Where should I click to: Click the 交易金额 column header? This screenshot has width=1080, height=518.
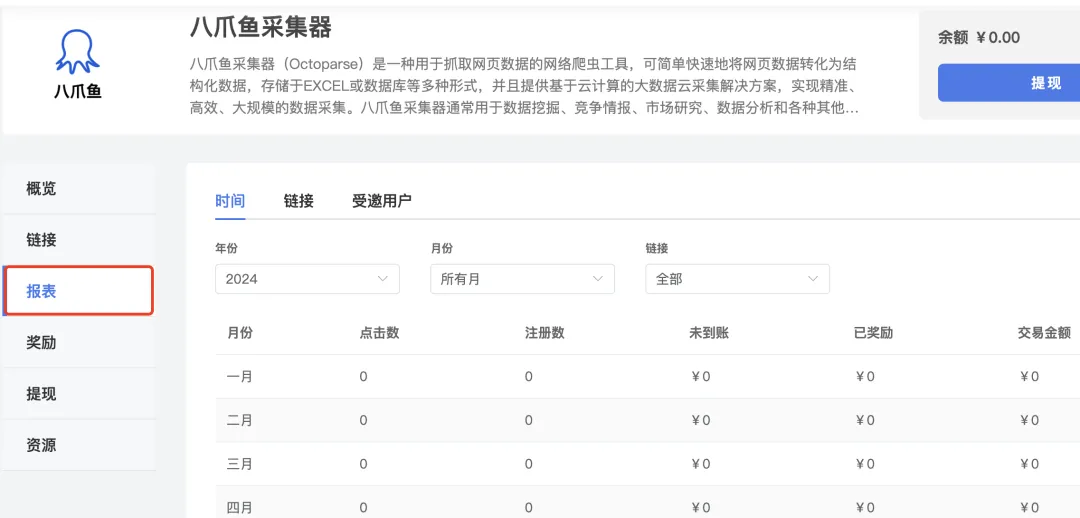[1044, 333]
